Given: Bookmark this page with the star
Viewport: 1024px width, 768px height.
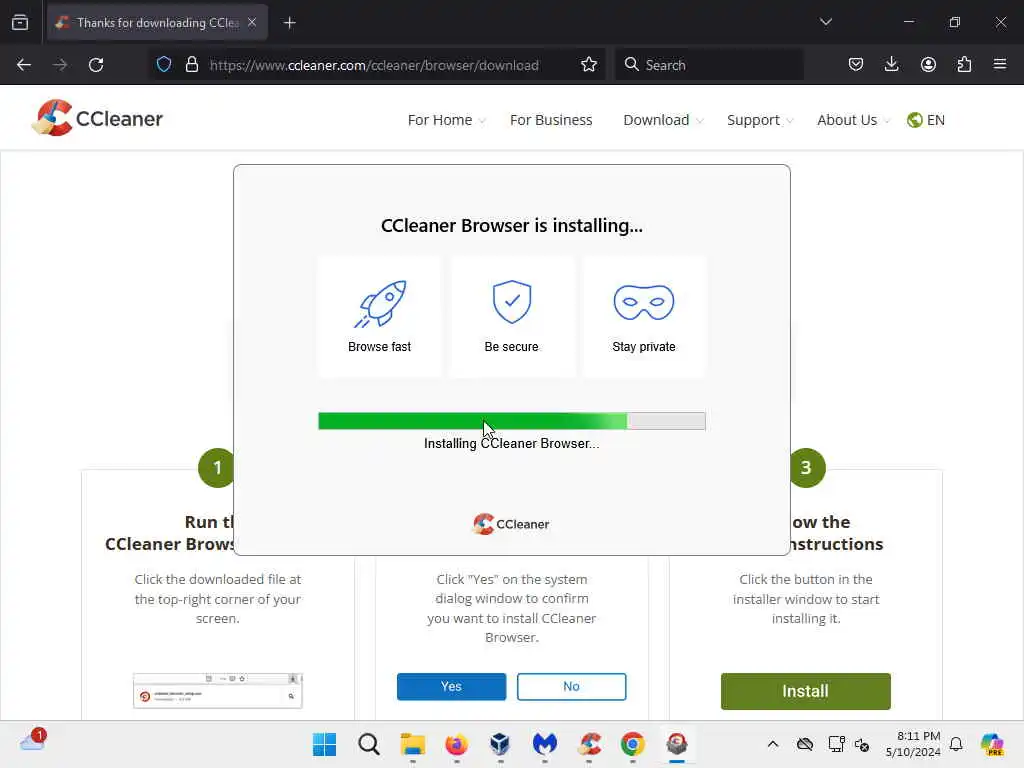Looking at the screenshot, I should coord(588,64).
